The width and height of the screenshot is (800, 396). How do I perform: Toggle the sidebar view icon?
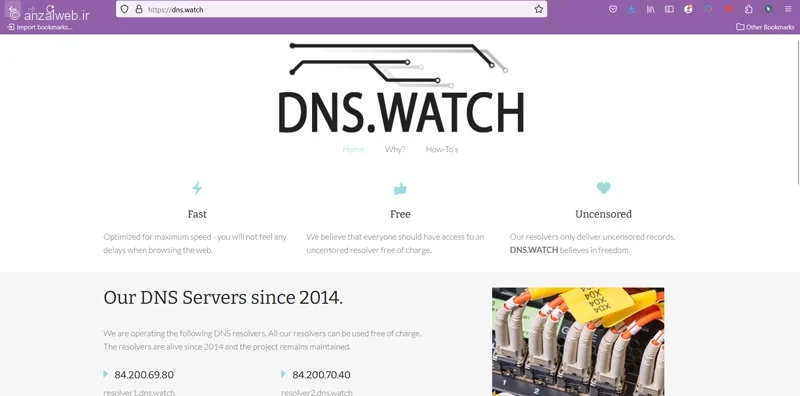click(x=669, y=9)
